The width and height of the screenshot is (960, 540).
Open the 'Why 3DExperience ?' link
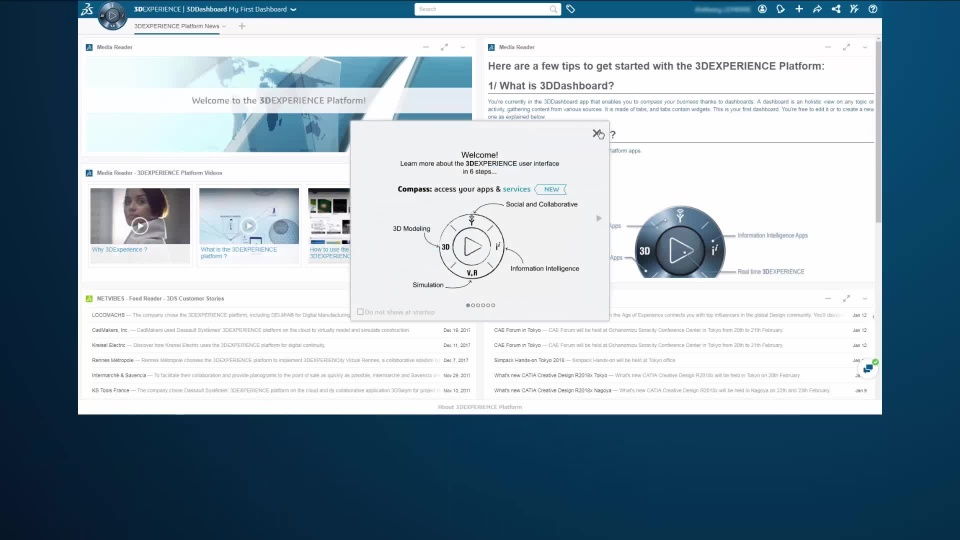tap(119, 250)
